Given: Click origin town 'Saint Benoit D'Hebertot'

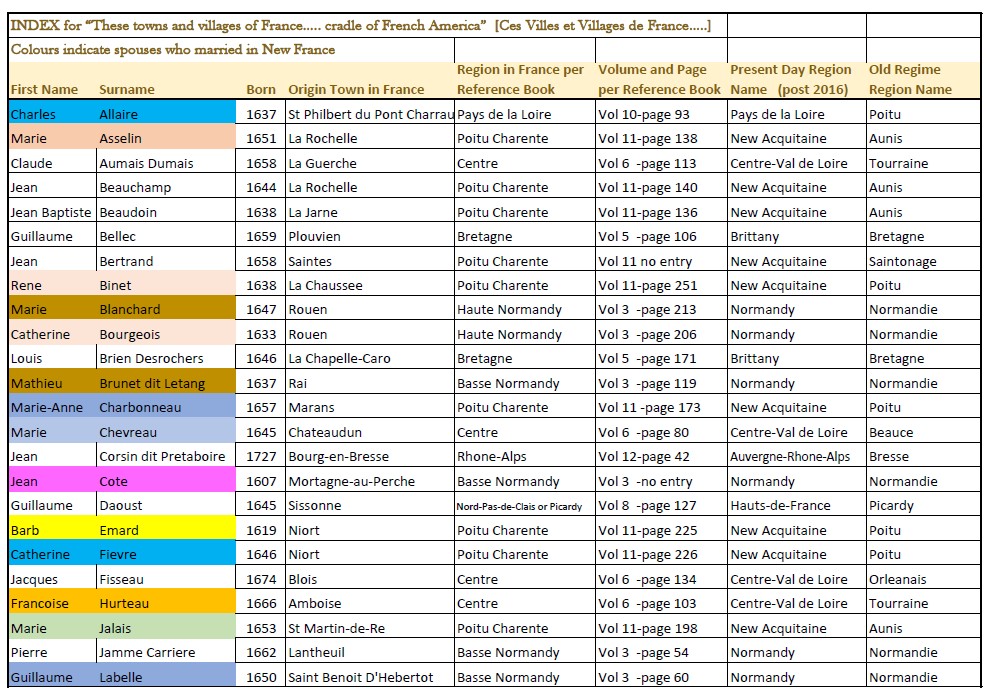Looking at the screenshot, I should click(361, 677).
